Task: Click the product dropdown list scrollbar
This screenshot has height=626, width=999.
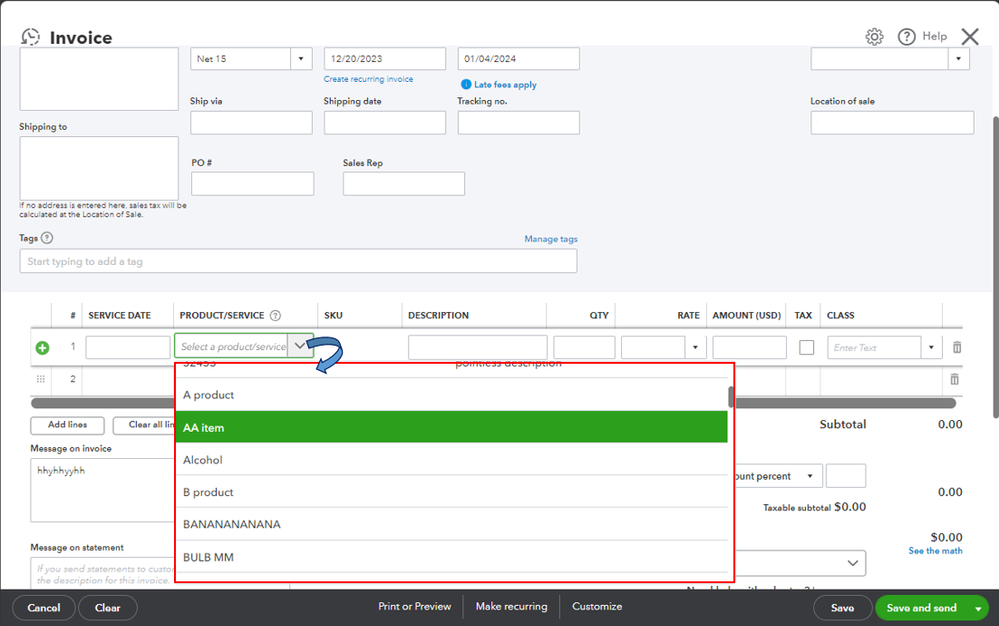Action: point(731,397)
